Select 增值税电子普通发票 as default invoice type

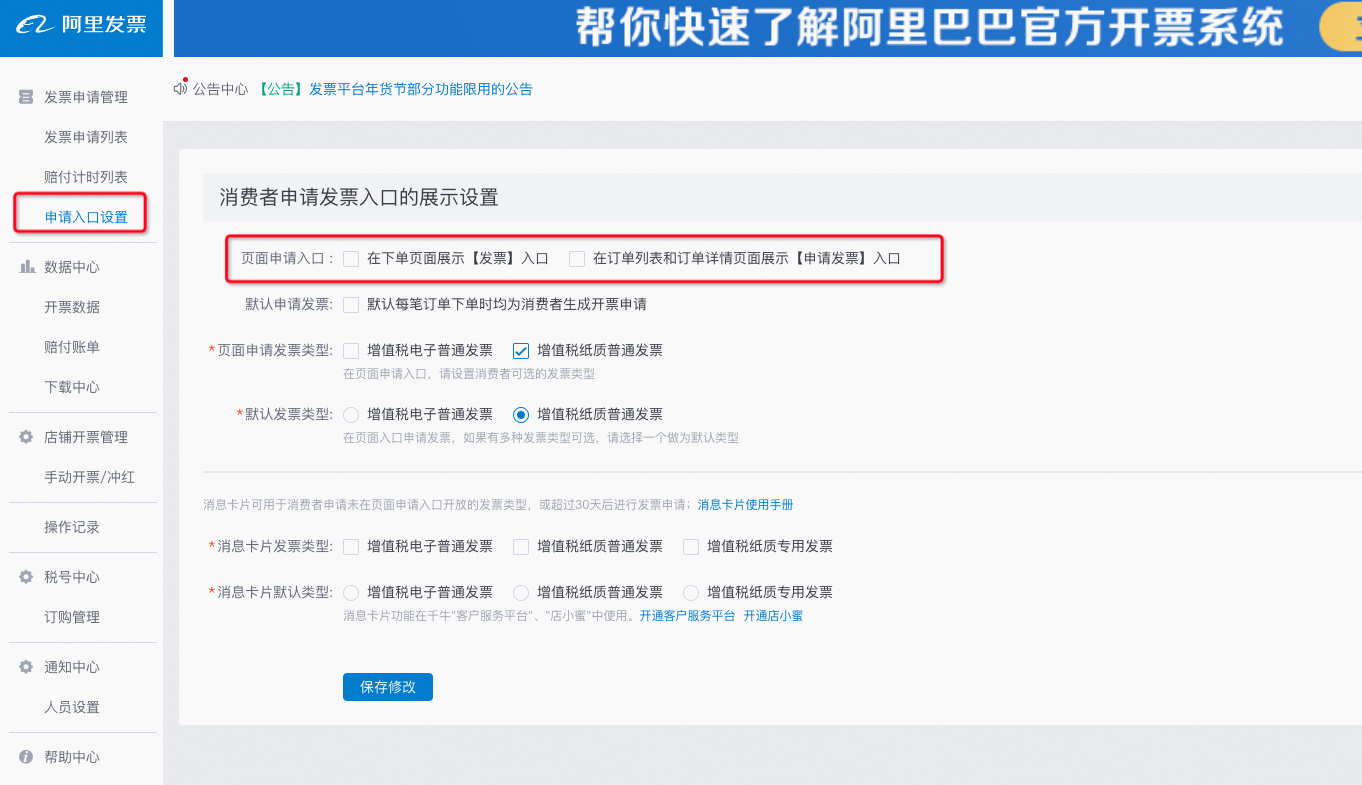pos(351,413)
